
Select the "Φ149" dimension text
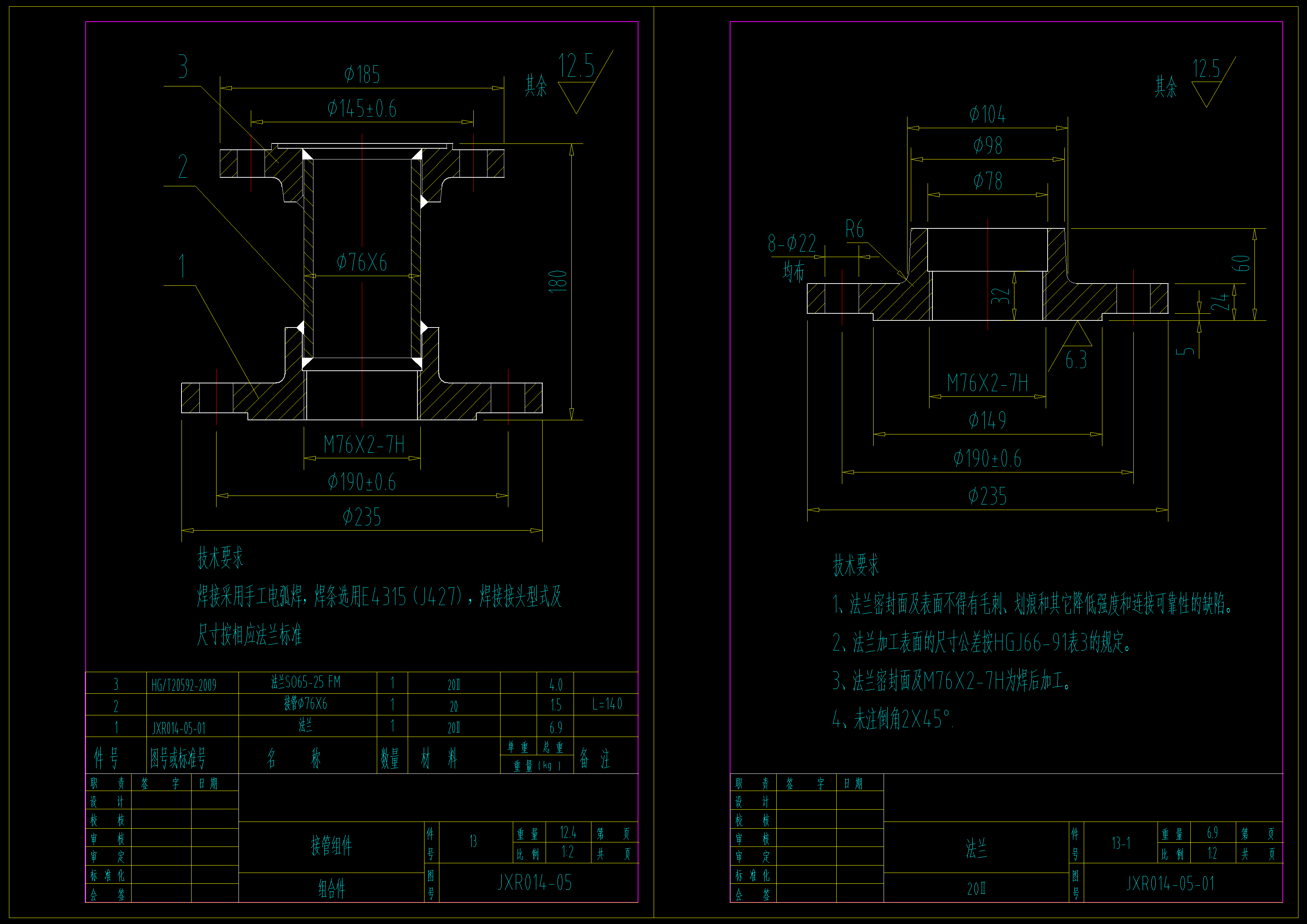click(x=988, y=421)
